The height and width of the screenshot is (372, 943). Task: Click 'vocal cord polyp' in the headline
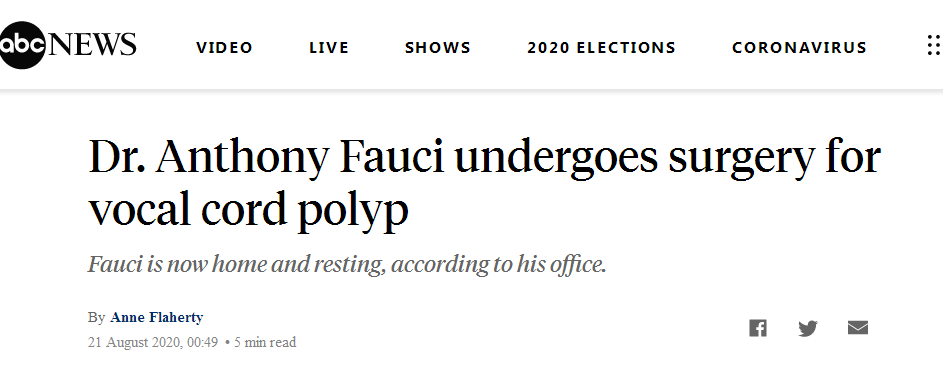[248, 210]
